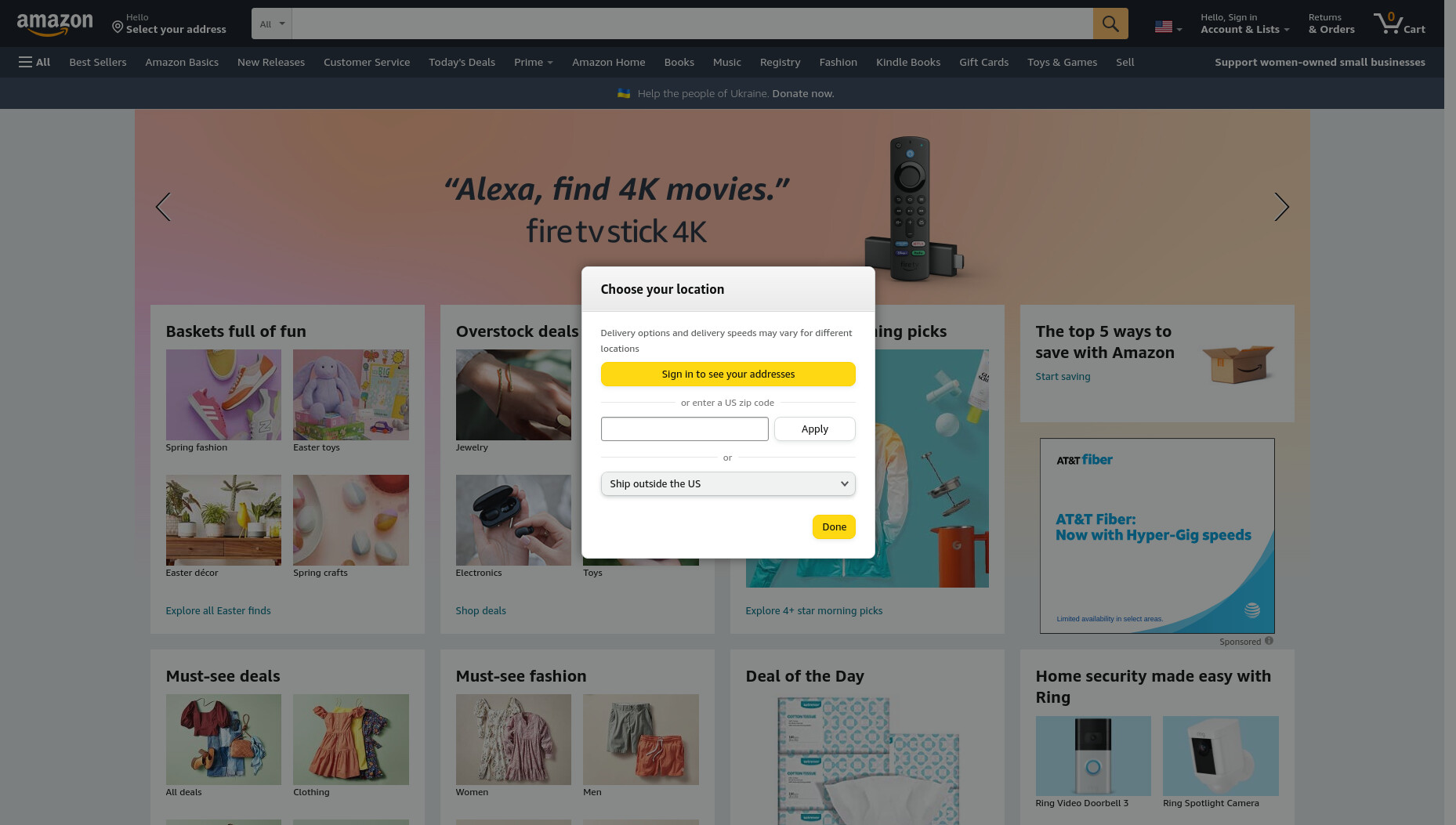Click Explore all Easter finds link
Viewport: 1456px width, 825px height.
point(218,610)
